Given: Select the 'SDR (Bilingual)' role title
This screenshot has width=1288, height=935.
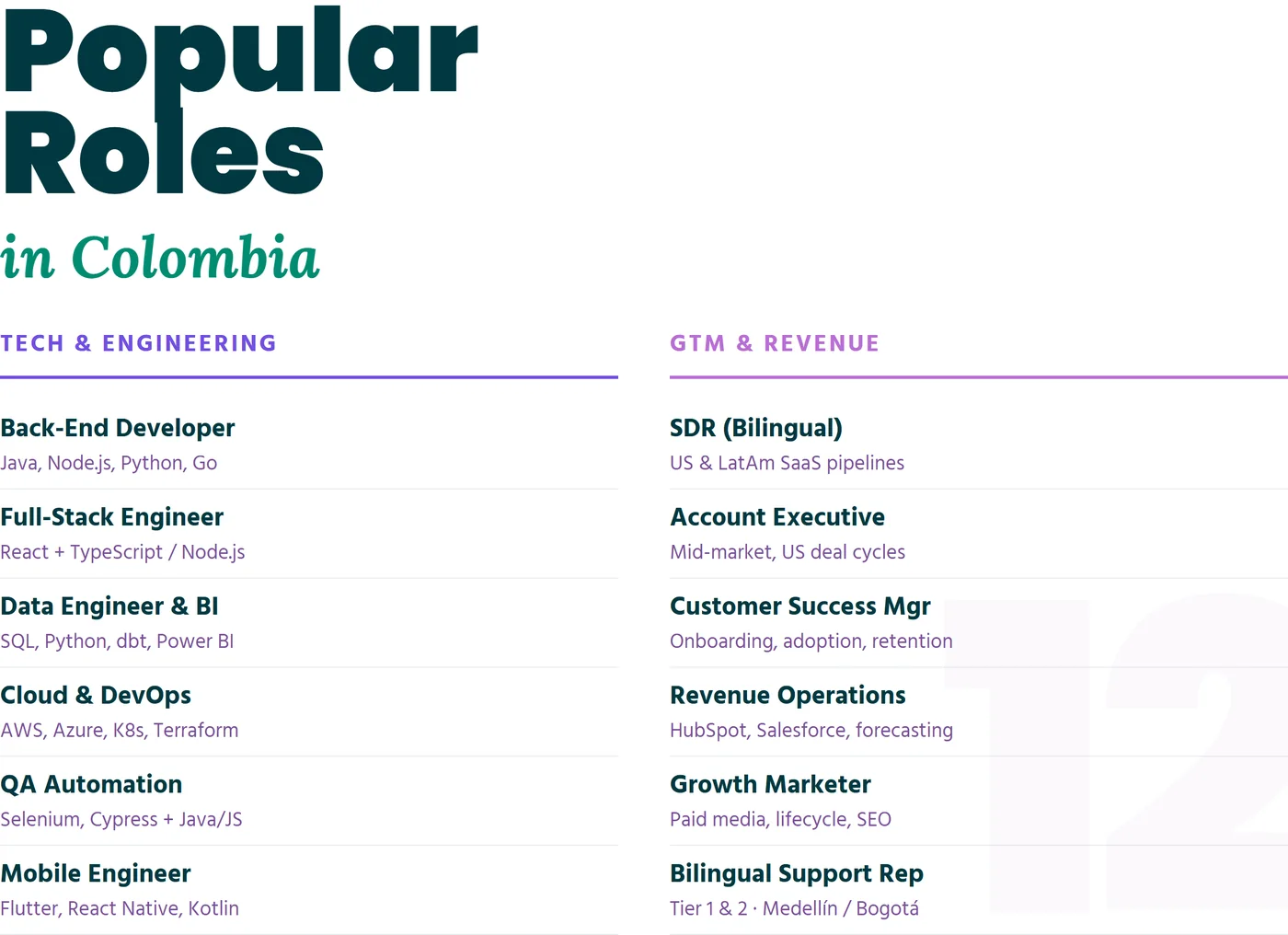Looking at the screenshot, I should 756,428.
